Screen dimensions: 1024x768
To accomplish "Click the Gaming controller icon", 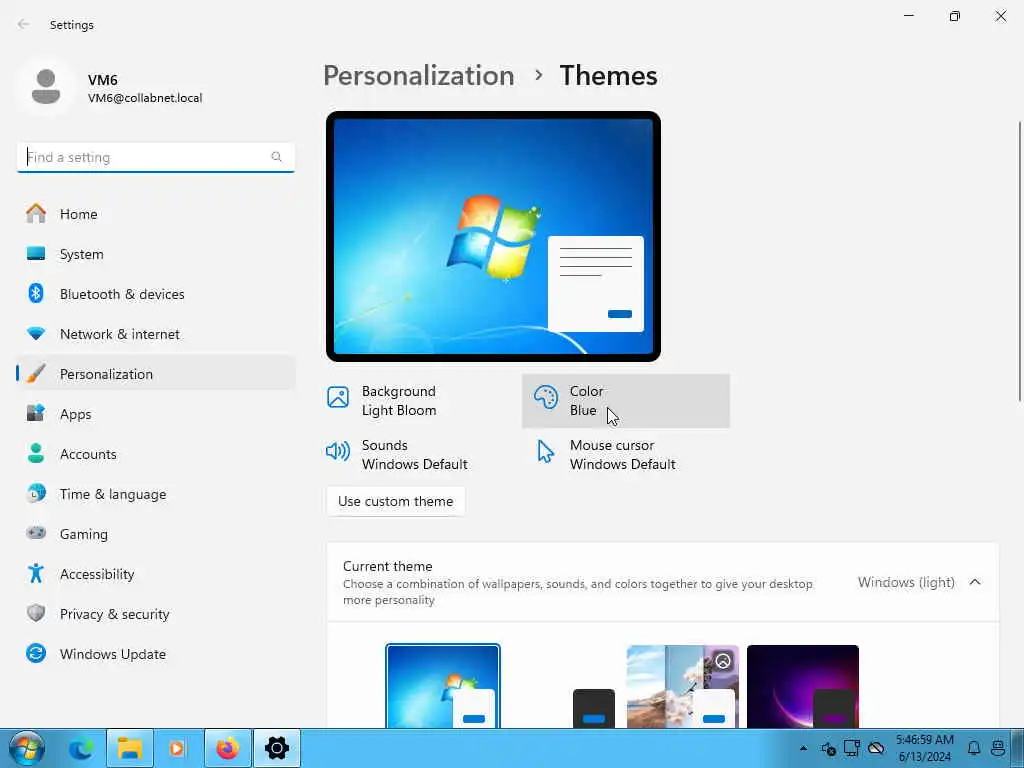I will pos(36,533).
